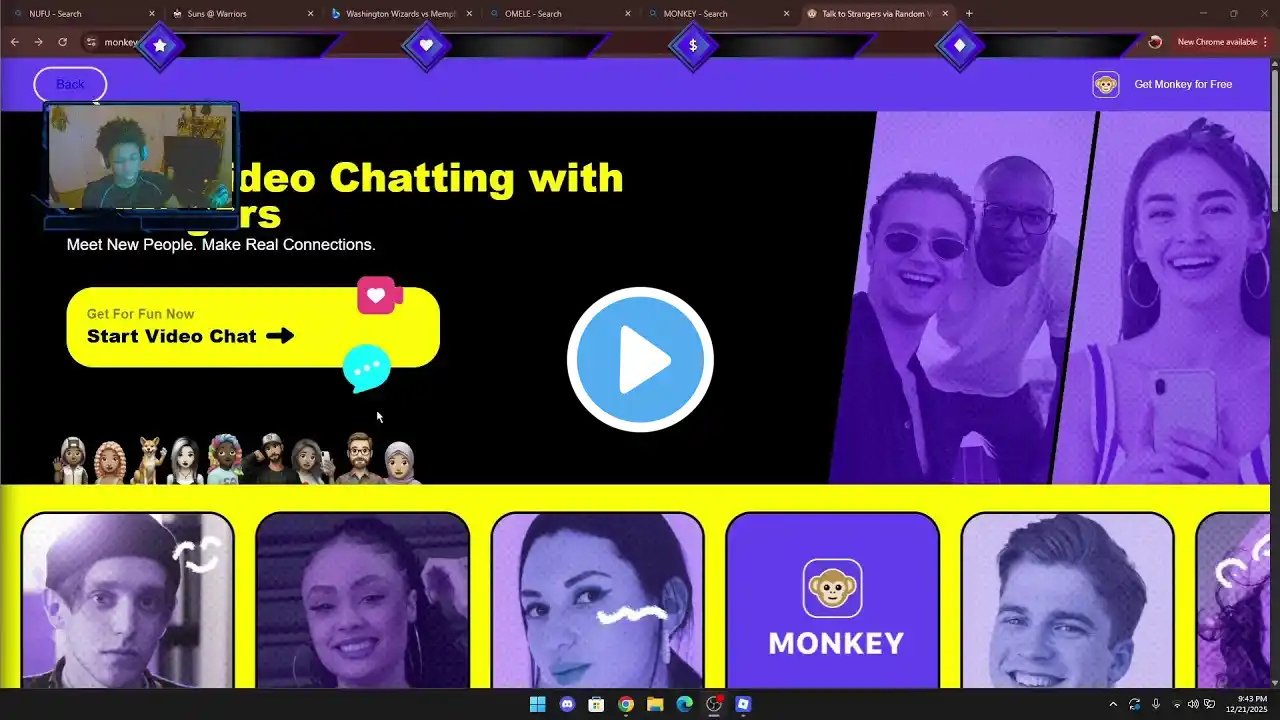Select the card of man wearing beanie
Image resolution: width=1280 pixels, height=720 pixels.
pos(128,600)
